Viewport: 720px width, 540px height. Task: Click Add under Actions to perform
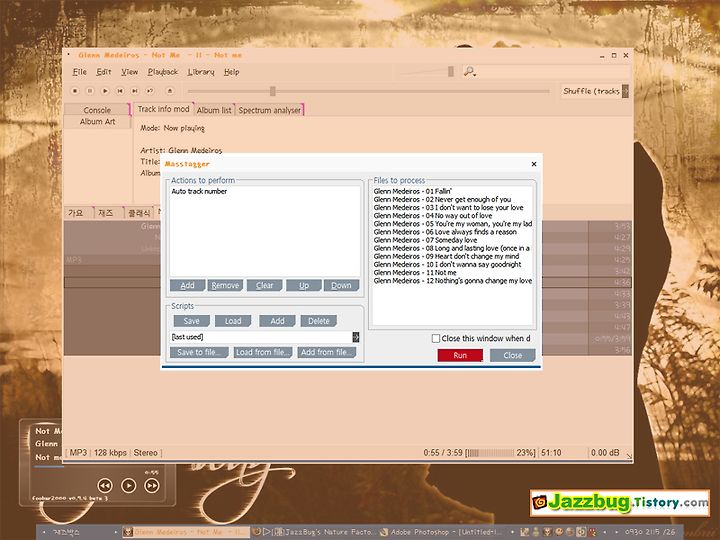coord(187,285)
